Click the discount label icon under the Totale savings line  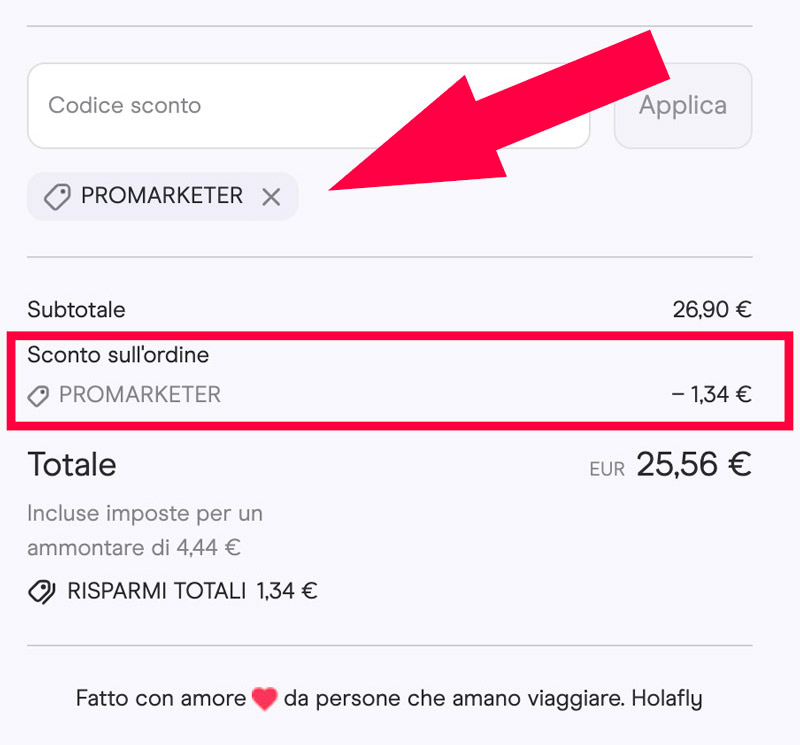[40, 591]
